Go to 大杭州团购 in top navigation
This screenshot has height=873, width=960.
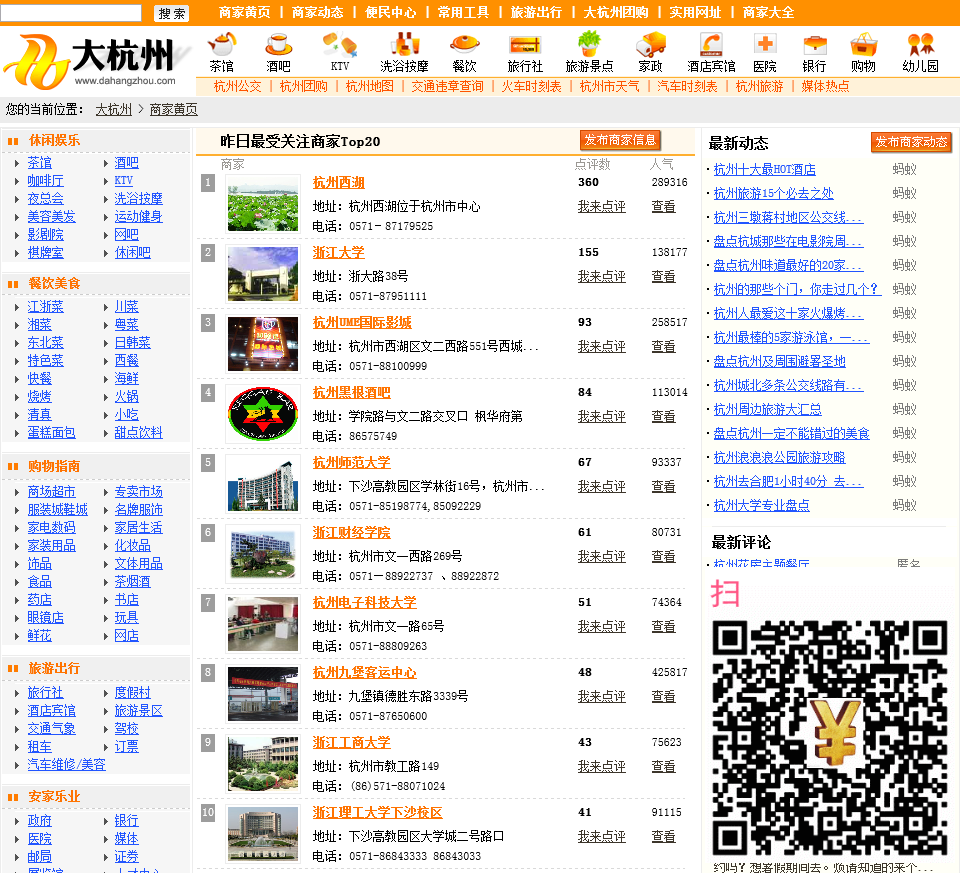(x=615, y=12)
